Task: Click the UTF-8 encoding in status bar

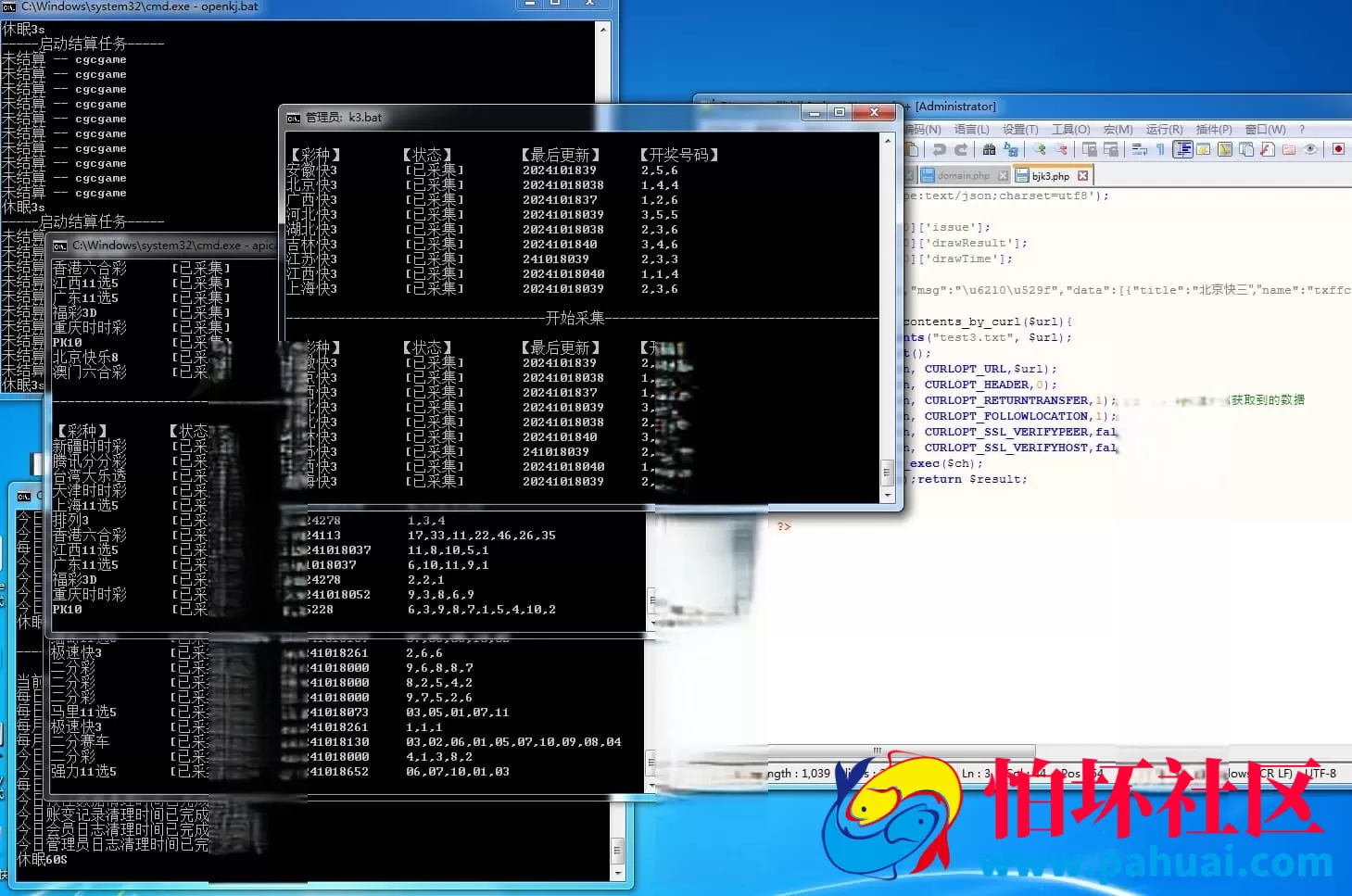Action: coord(1320,773)
